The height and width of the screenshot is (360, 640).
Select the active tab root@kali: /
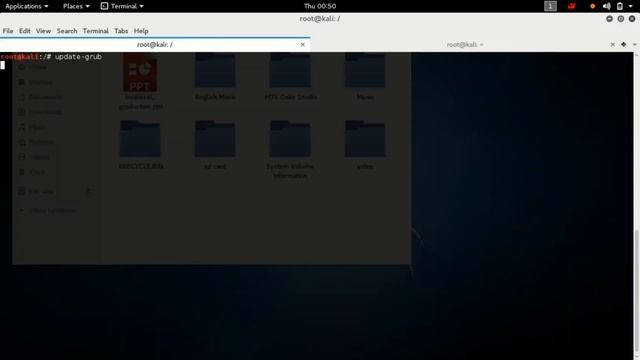[x=155, y=44]
